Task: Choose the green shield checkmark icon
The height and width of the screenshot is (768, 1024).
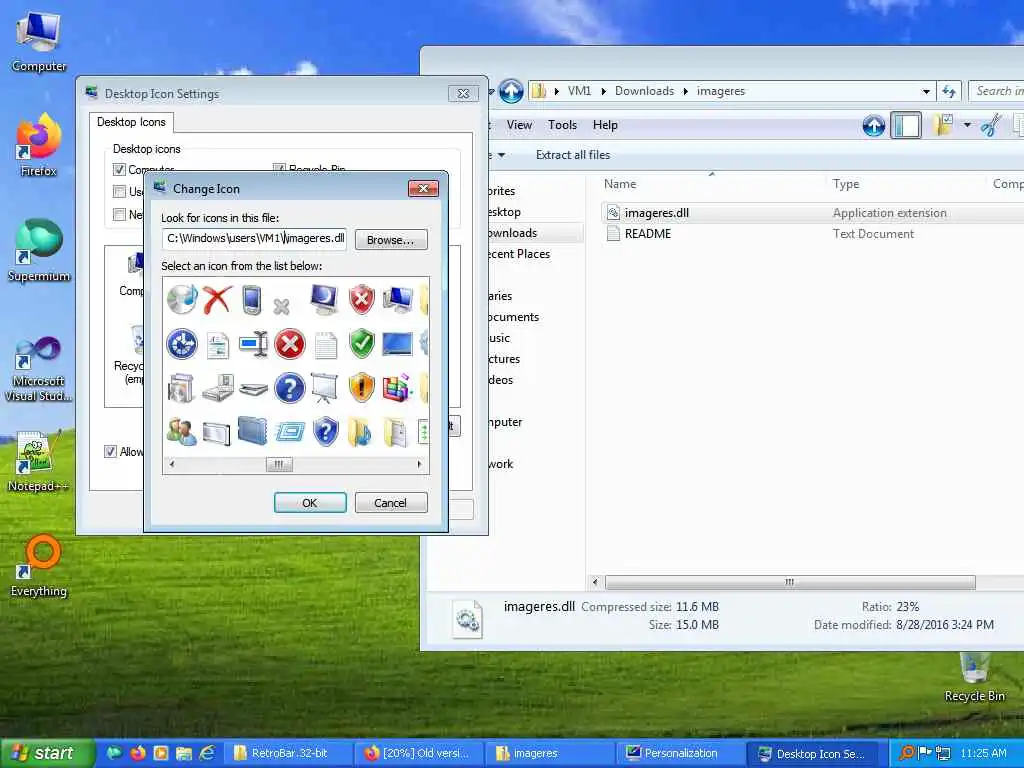Action: point(361,344)
